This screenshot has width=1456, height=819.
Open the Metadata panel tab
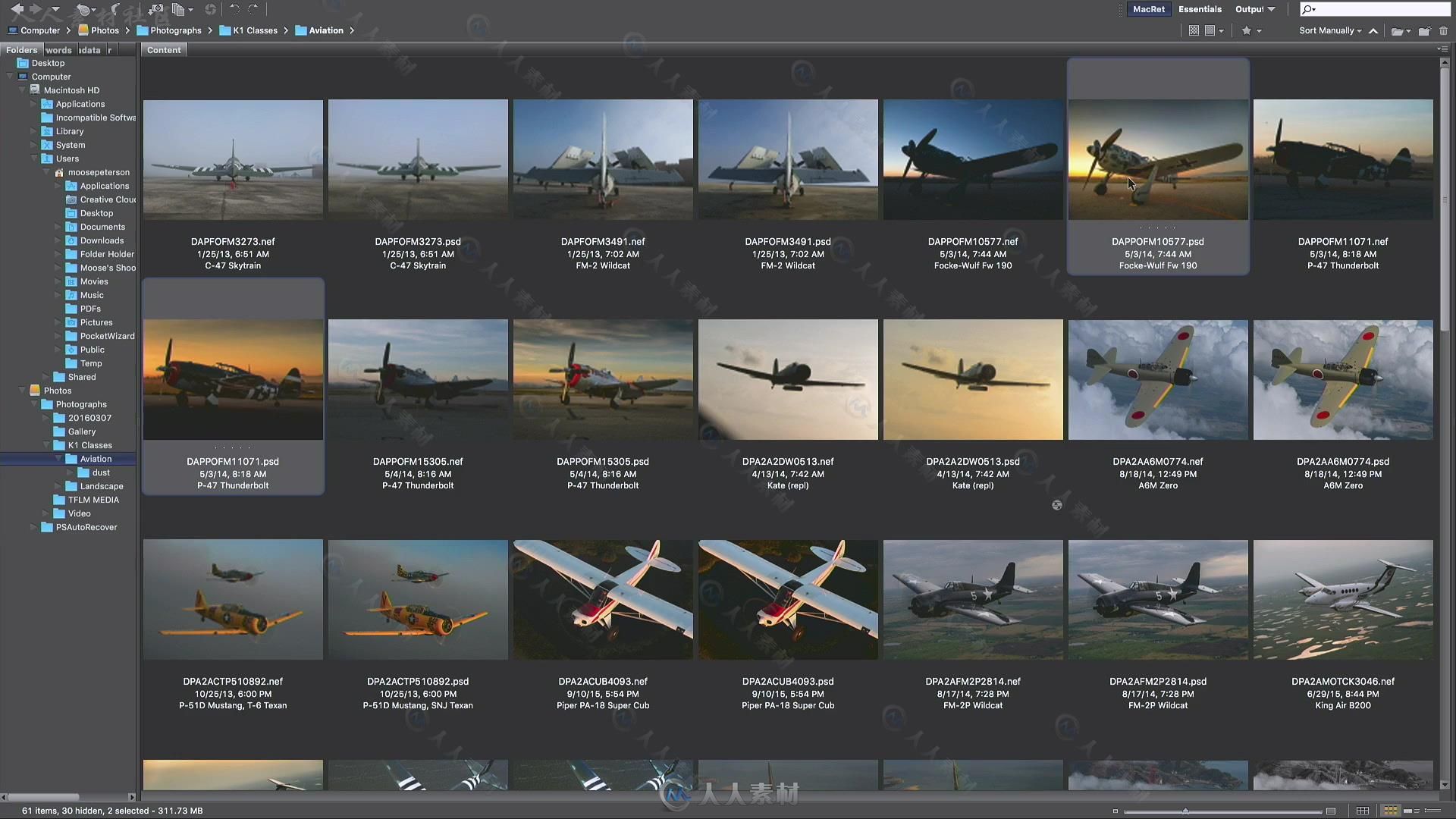click(x=89, y=50)
